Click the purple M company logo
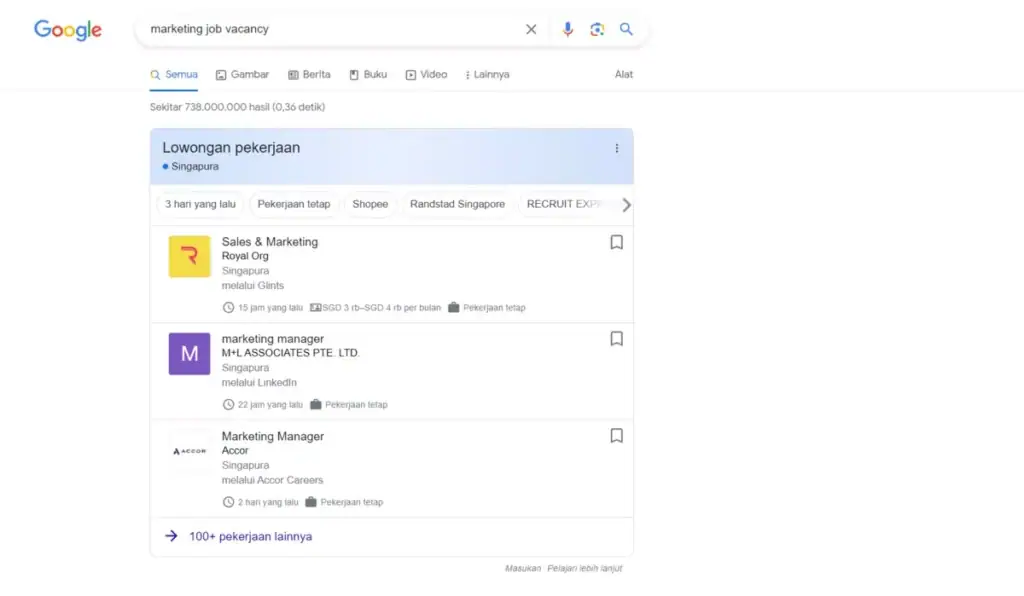1024x596 pixels. tap(189, 354)
